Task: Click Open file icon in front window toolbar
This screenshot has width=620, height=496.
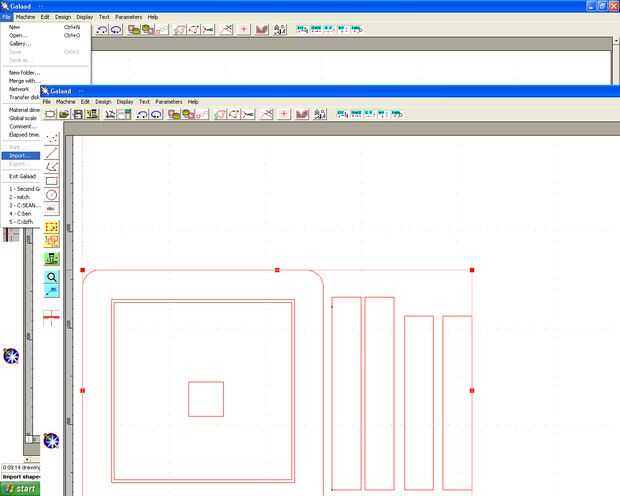Action: (x=64, y=114)
